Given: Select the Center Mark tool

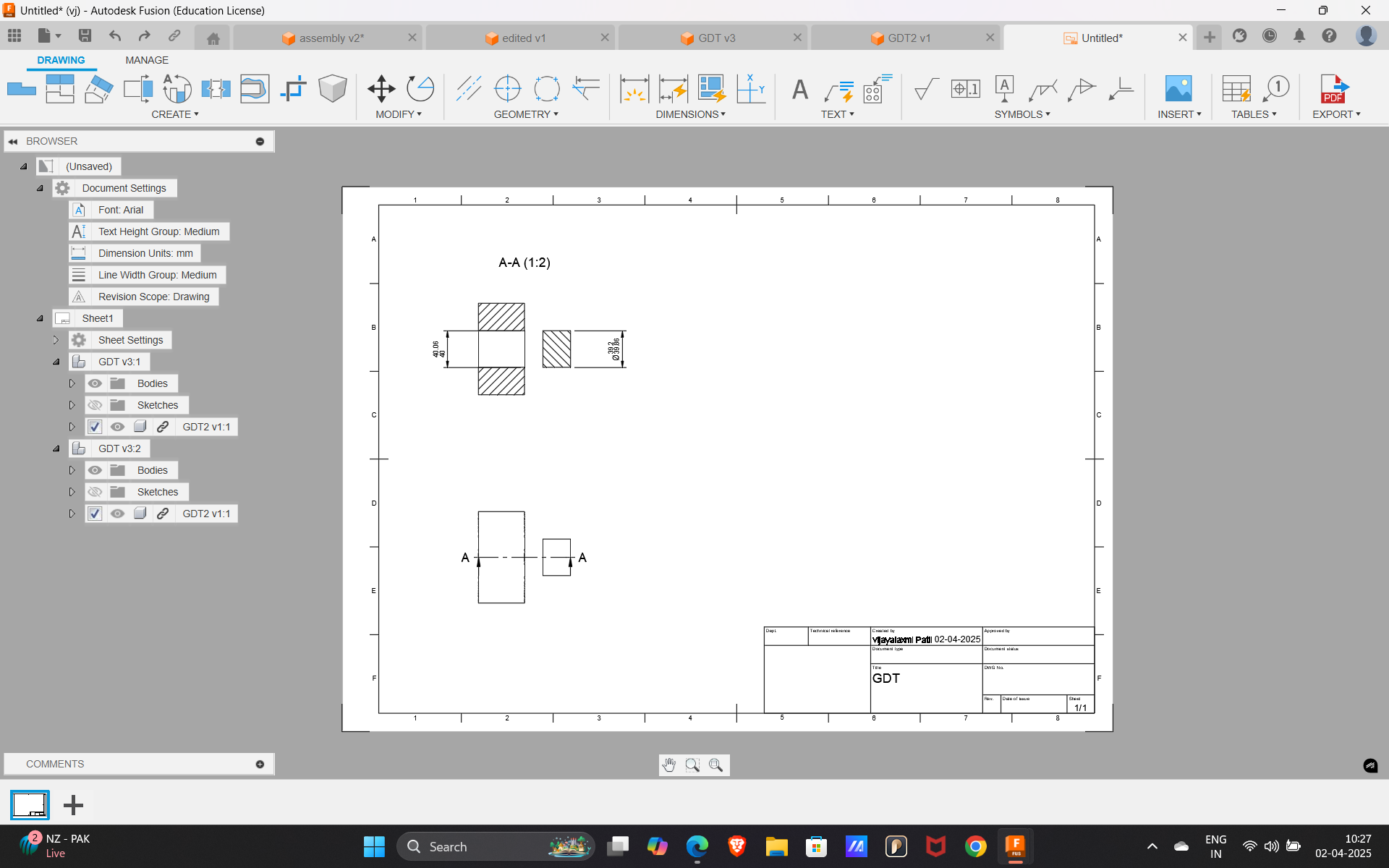Looking at the screenshot, I should point(507,89).
